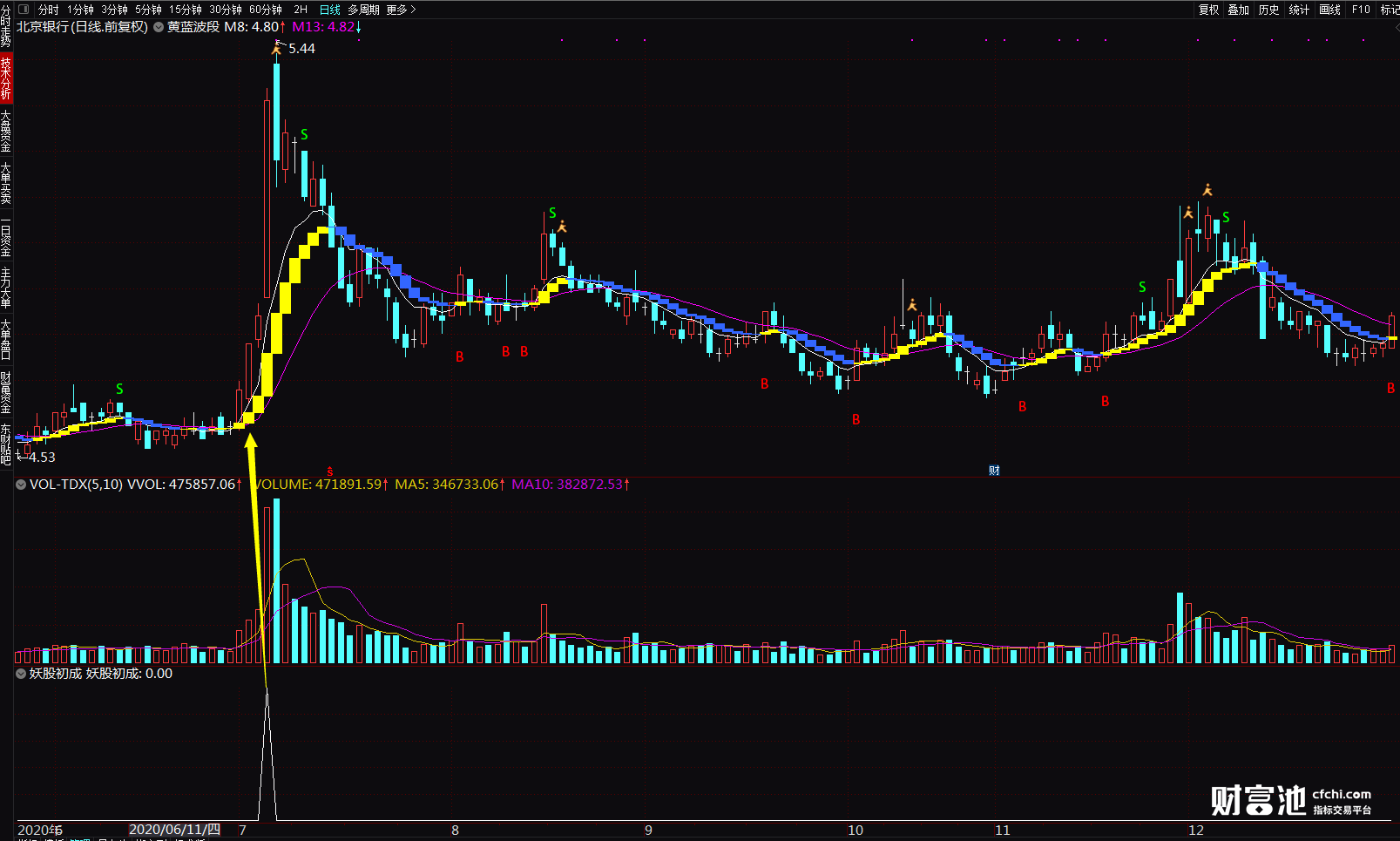This screenshot has width=1400, height=841.
Task: Select the 30分钟 period
Action: click(x=226, y=10)
